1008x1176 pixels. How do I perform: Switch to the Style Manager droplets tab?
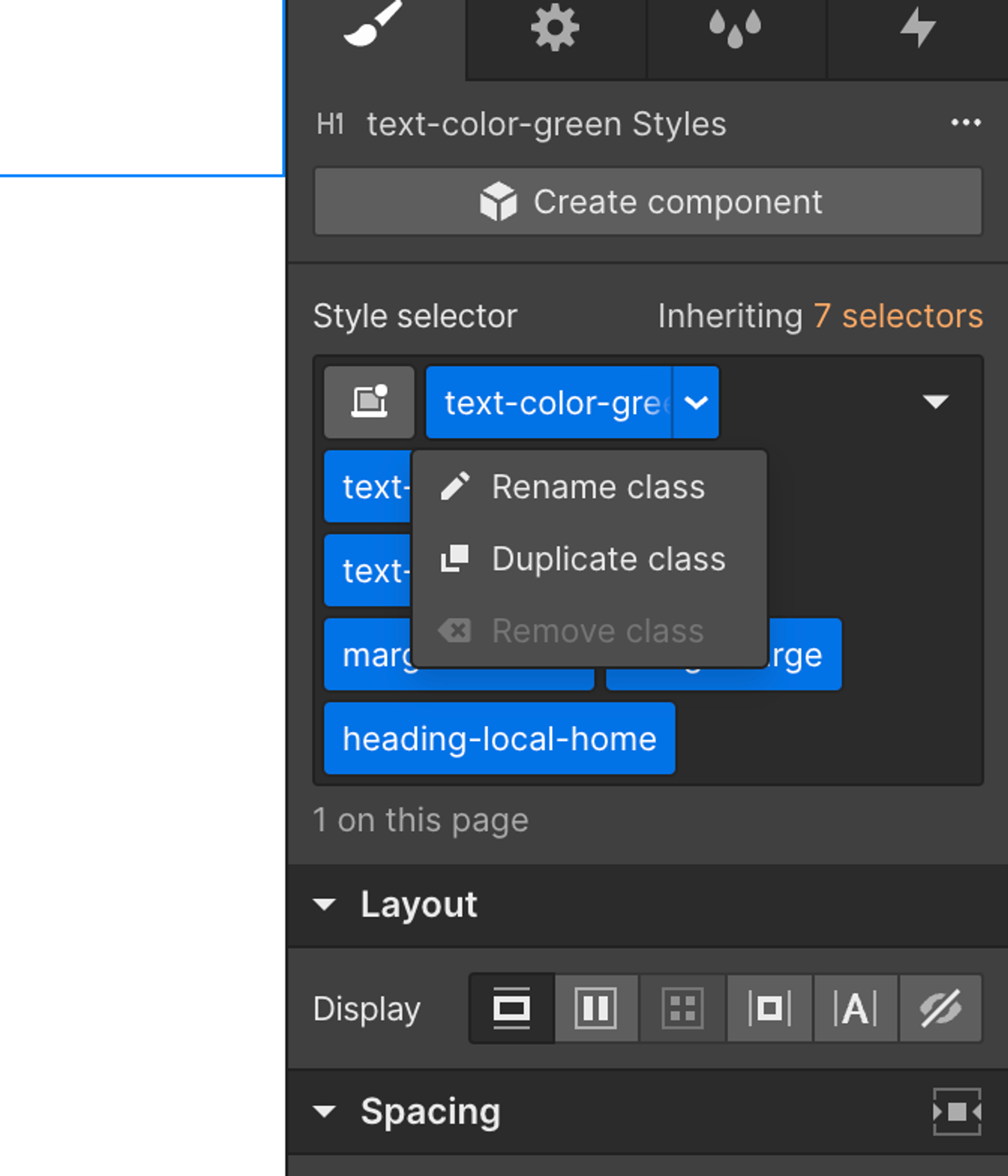coord(735,28)
